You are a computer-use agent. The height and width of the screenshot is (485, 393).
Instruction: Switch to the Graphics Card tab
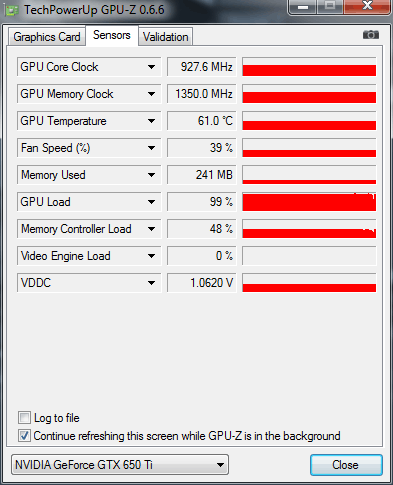coord(47,37)
